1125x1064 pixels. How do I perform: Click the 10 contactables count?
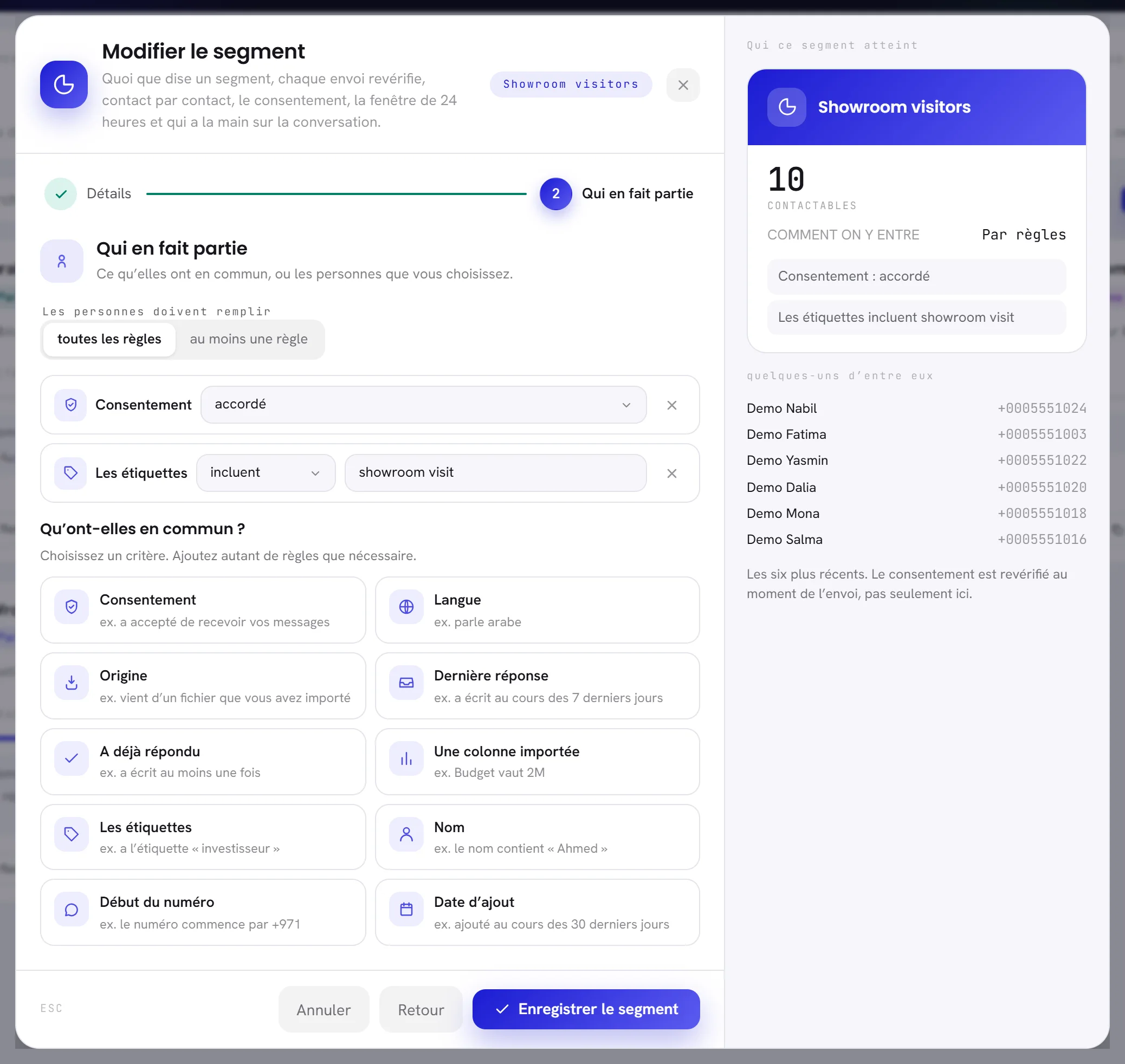click(786, 179)
